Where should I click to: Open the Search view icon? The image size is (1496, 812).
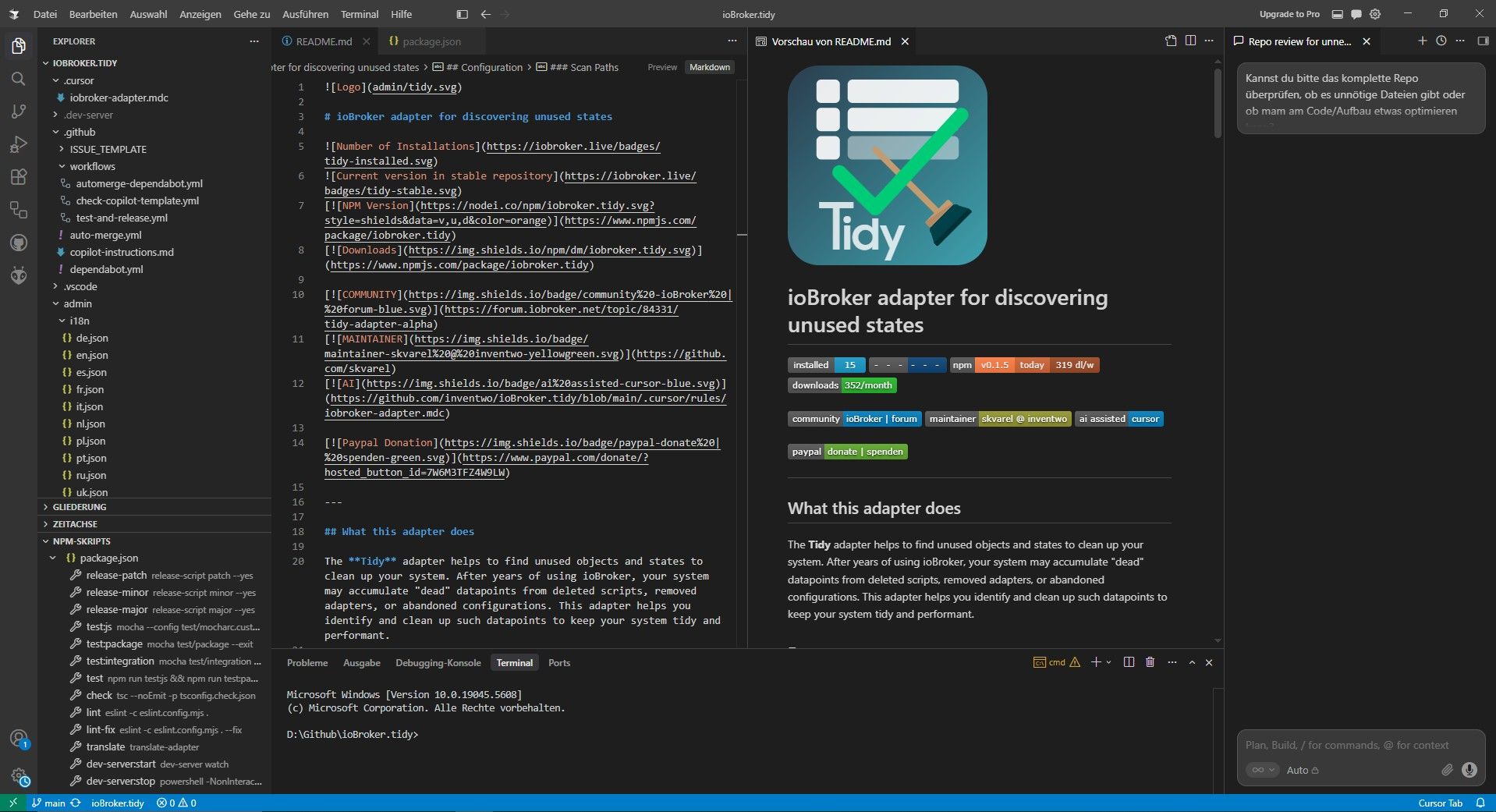click(x=19, y=79)
